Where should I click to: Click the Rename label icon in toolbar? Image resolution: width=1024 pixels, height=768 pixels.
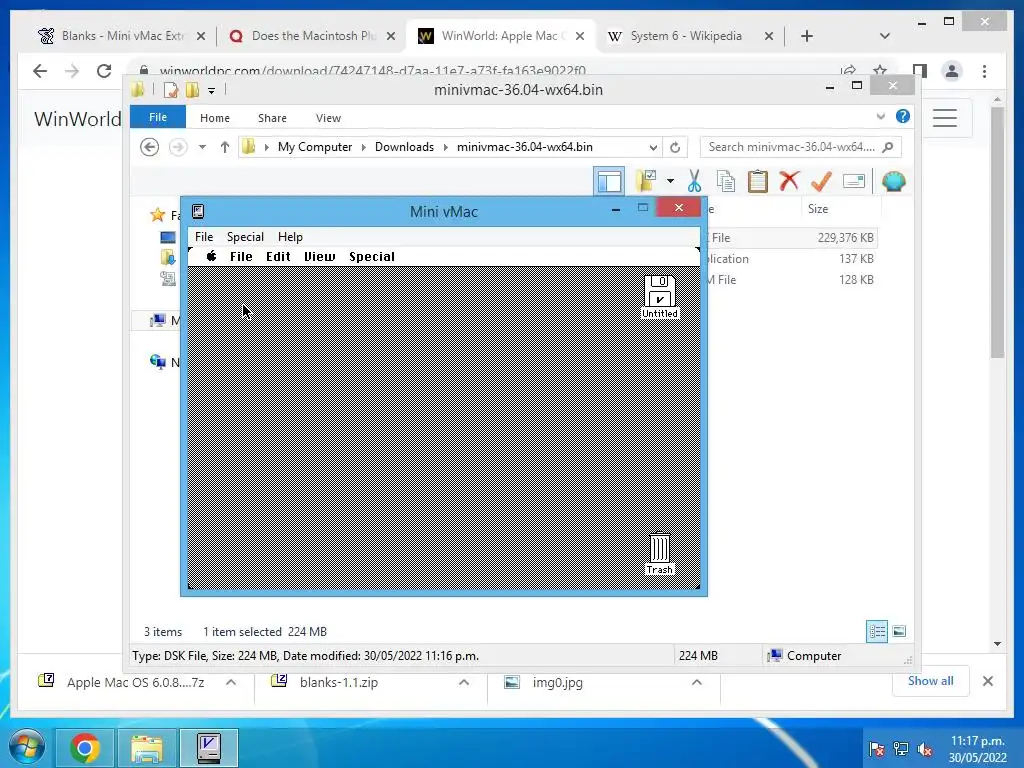[854, 181]
